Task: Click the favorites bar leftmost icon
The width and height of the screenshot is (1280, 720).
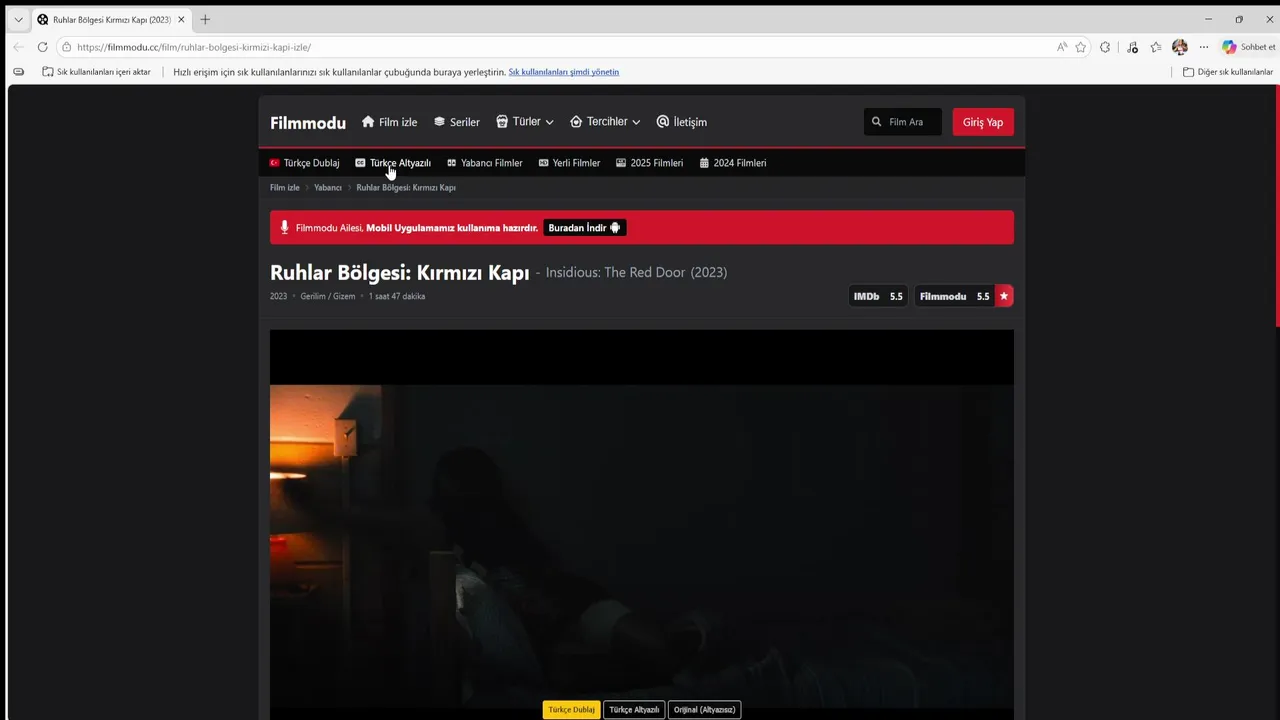Action: coord(18,72)
